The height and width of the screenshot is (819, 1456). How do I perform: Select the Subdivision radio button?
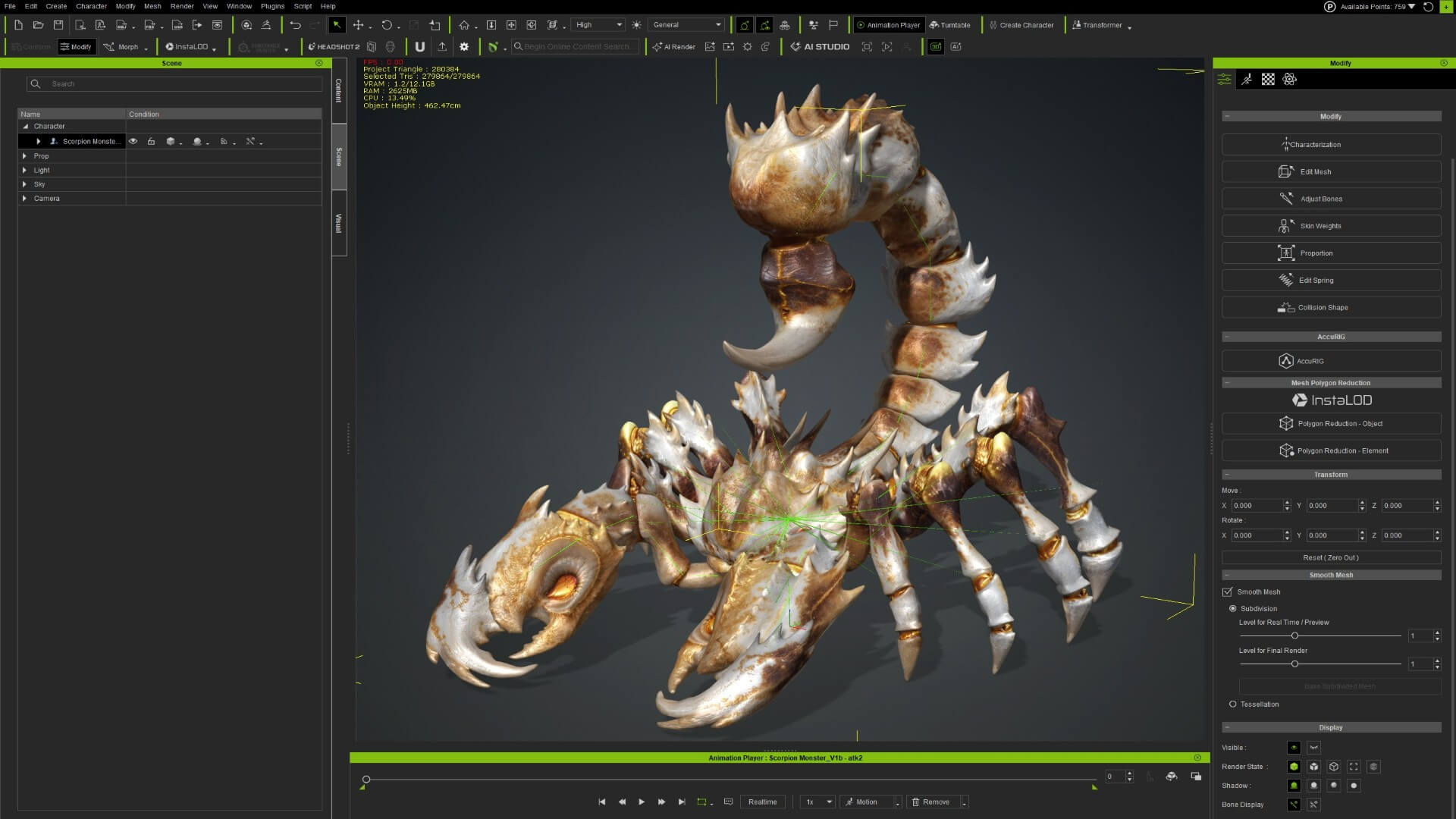point(1233,609)
